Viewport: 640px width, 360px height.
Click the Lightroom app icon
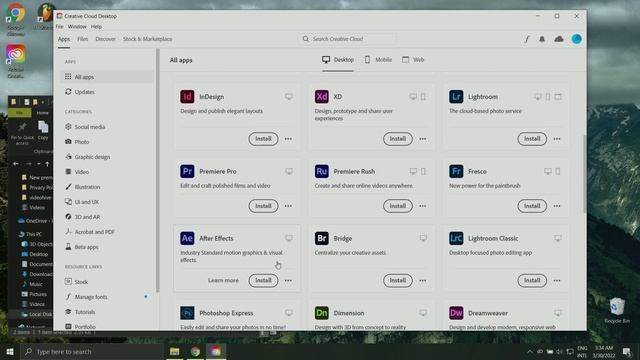tap(456, 97)
